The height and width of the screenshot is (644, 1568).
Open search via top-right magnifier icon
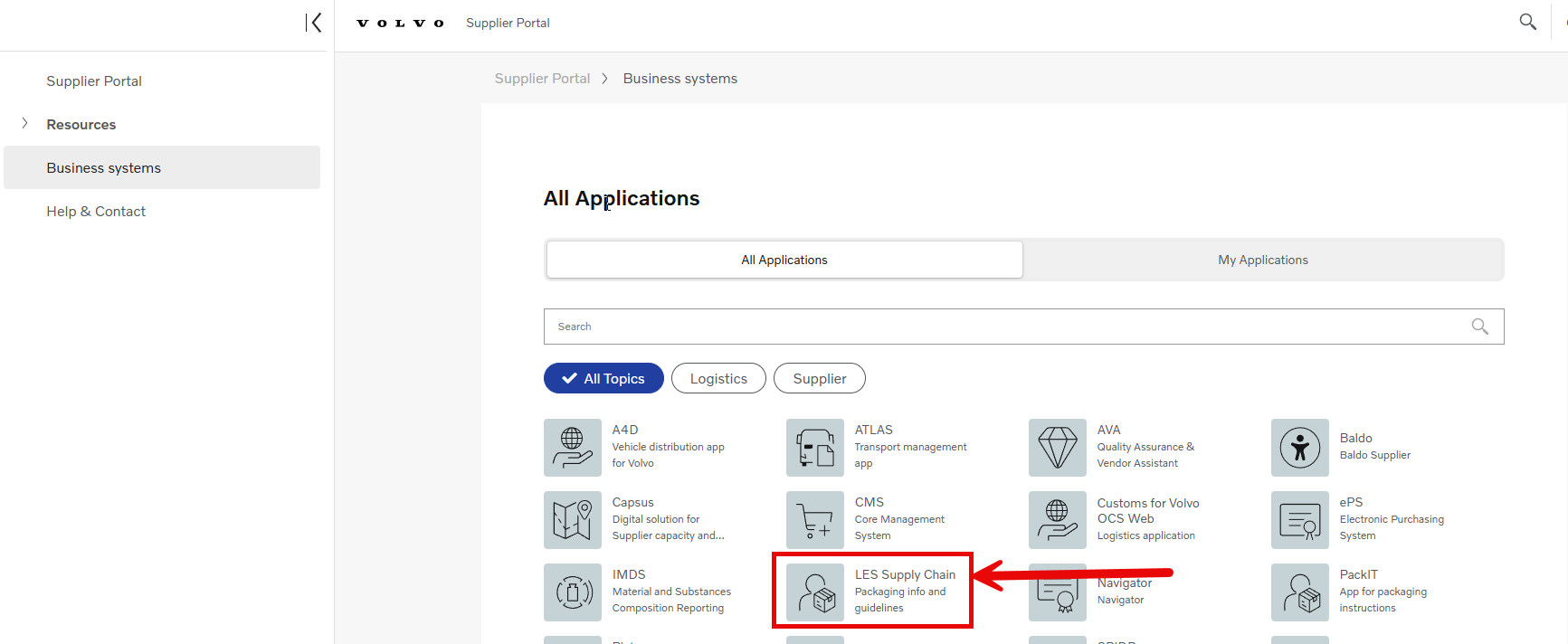coord(1527,22)
